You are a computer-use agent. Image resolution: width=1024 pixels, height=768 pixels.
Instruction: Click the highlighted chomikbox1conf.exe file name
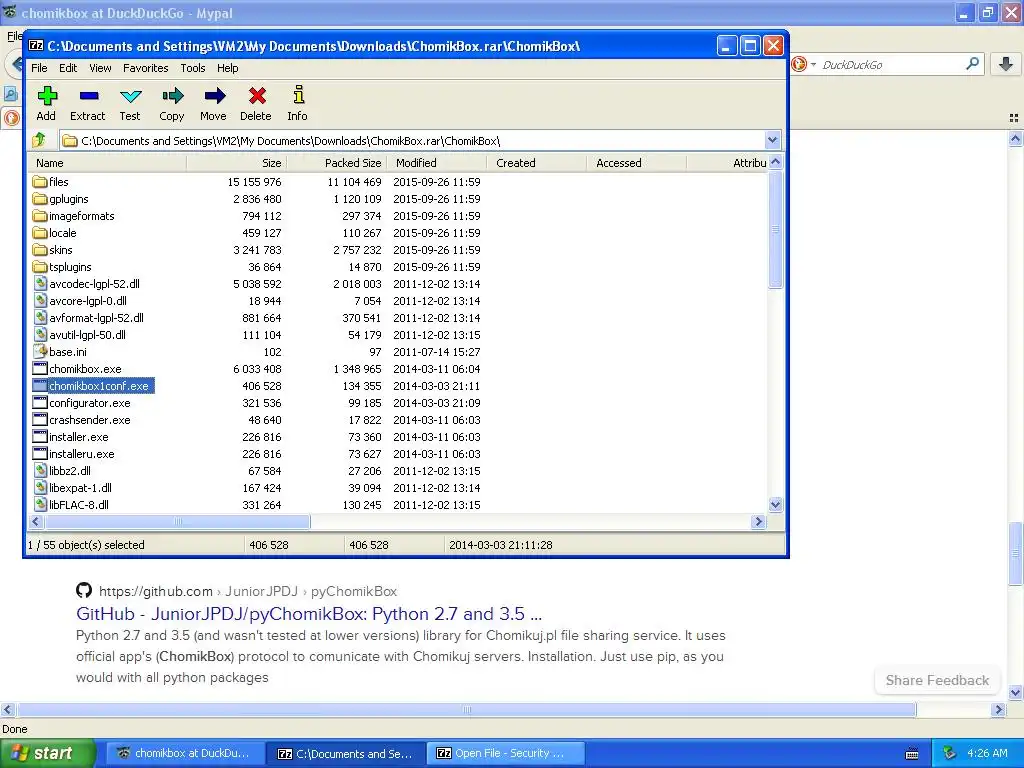(x=99, y=386)
